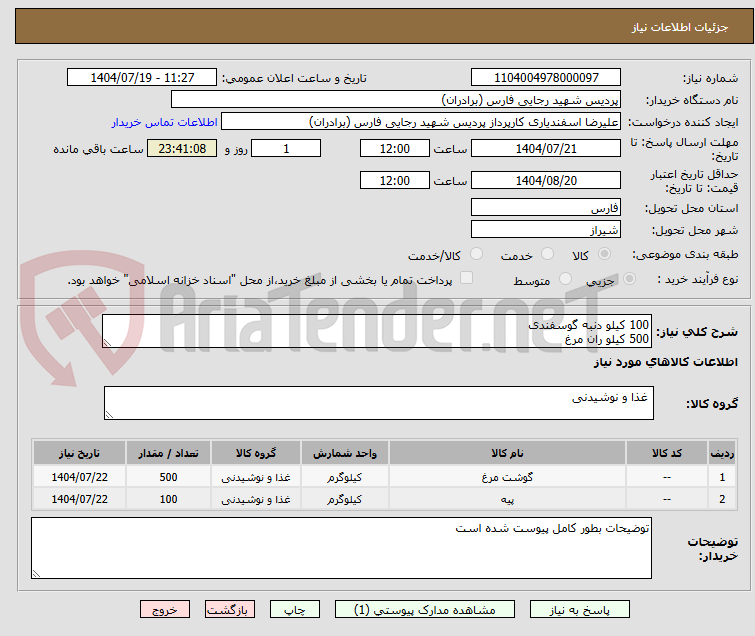Click the request creator name field
This screenshot has height=636, width=755.
[x=421, y=122]
